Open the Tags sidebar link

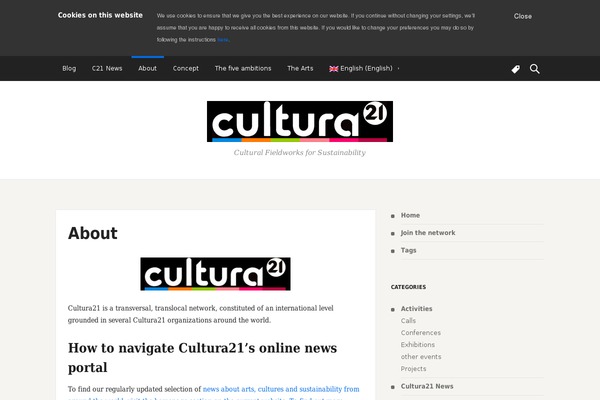point(409,250)
